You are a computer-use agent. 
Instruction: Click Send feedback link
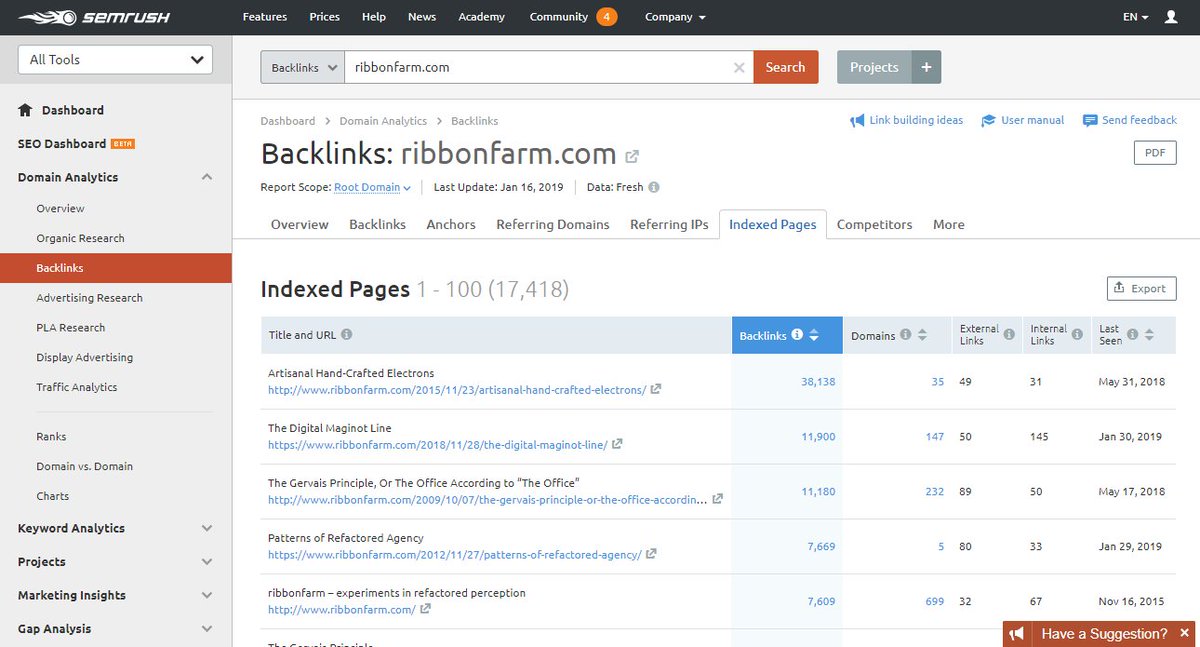(1129, 120)
